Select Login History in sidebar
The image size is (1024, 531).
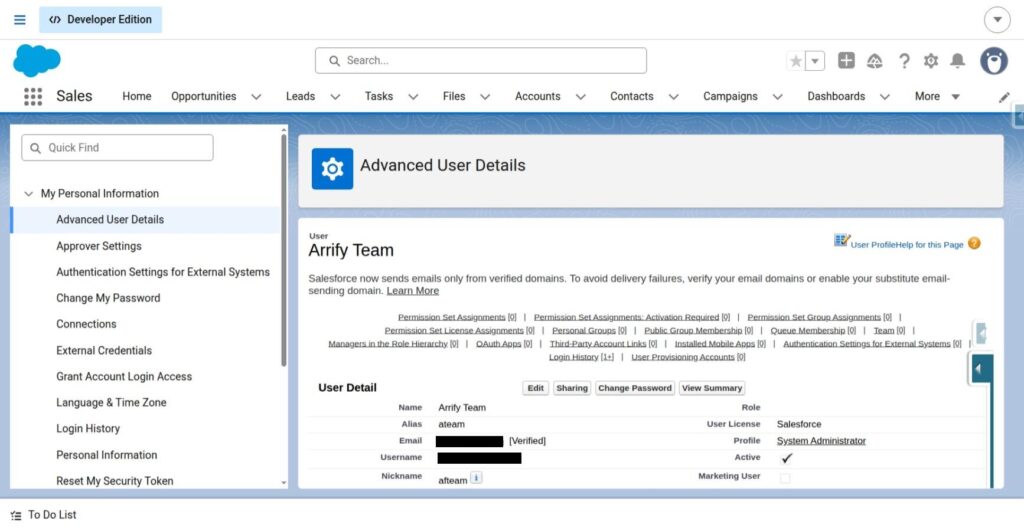point(88,429)
